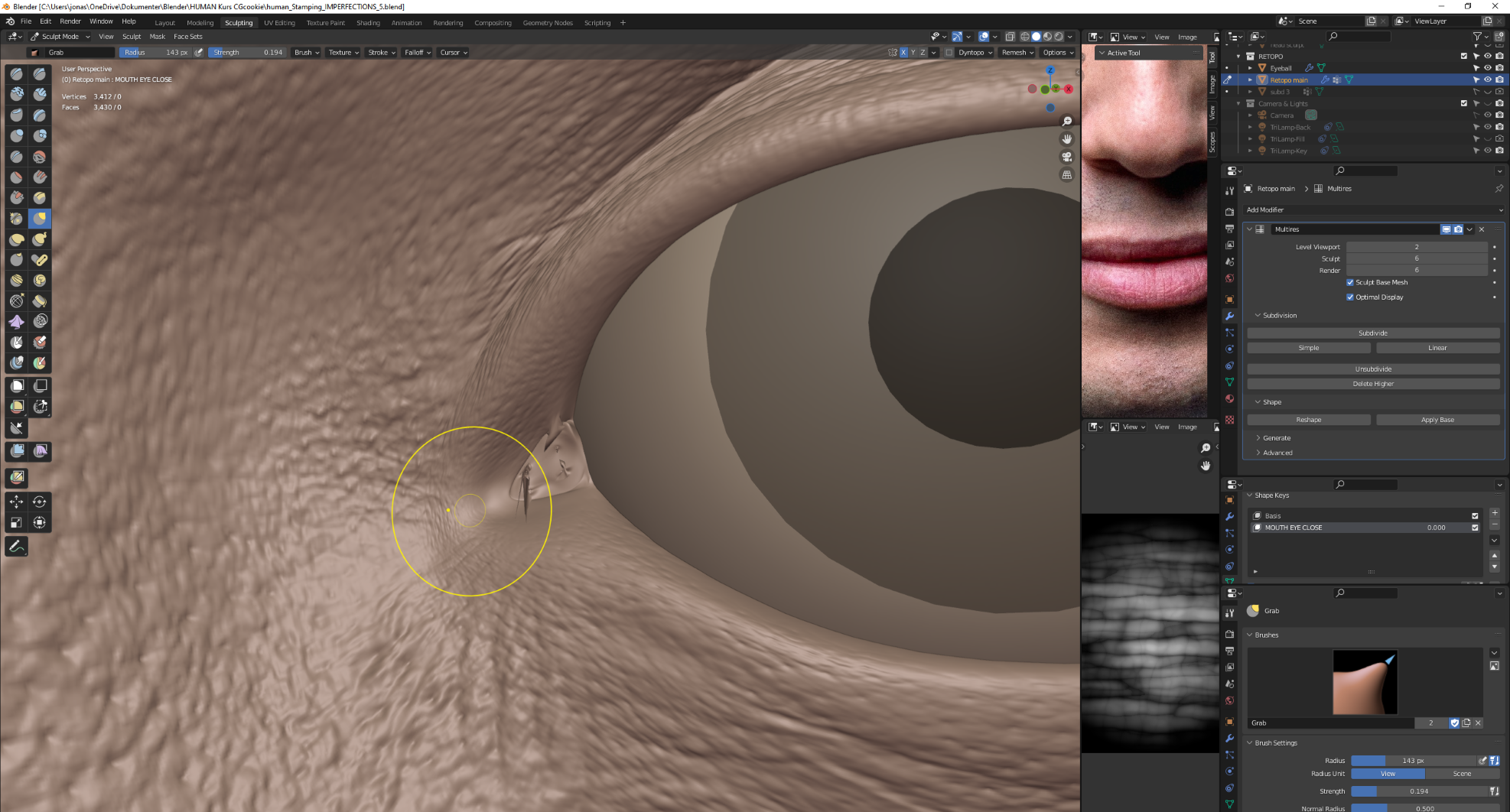Expand the Advanced subpanel
This screenshot has height=812, width=1510.
click(1277, 453)
